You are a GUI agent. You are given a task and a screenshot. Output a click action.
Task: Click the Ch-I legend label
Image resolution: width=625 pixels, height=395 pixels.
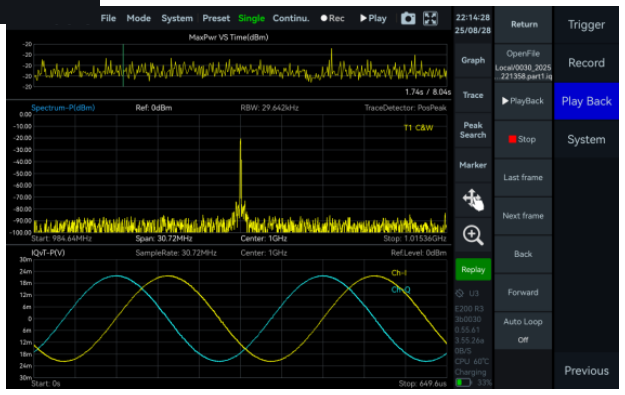(x=399, y=273)
